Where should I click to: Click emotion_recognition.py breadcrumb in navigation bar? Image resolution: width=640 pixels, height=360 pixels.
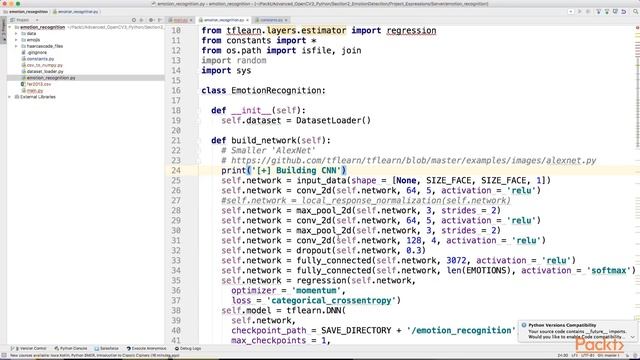click(x=76, y=12)
